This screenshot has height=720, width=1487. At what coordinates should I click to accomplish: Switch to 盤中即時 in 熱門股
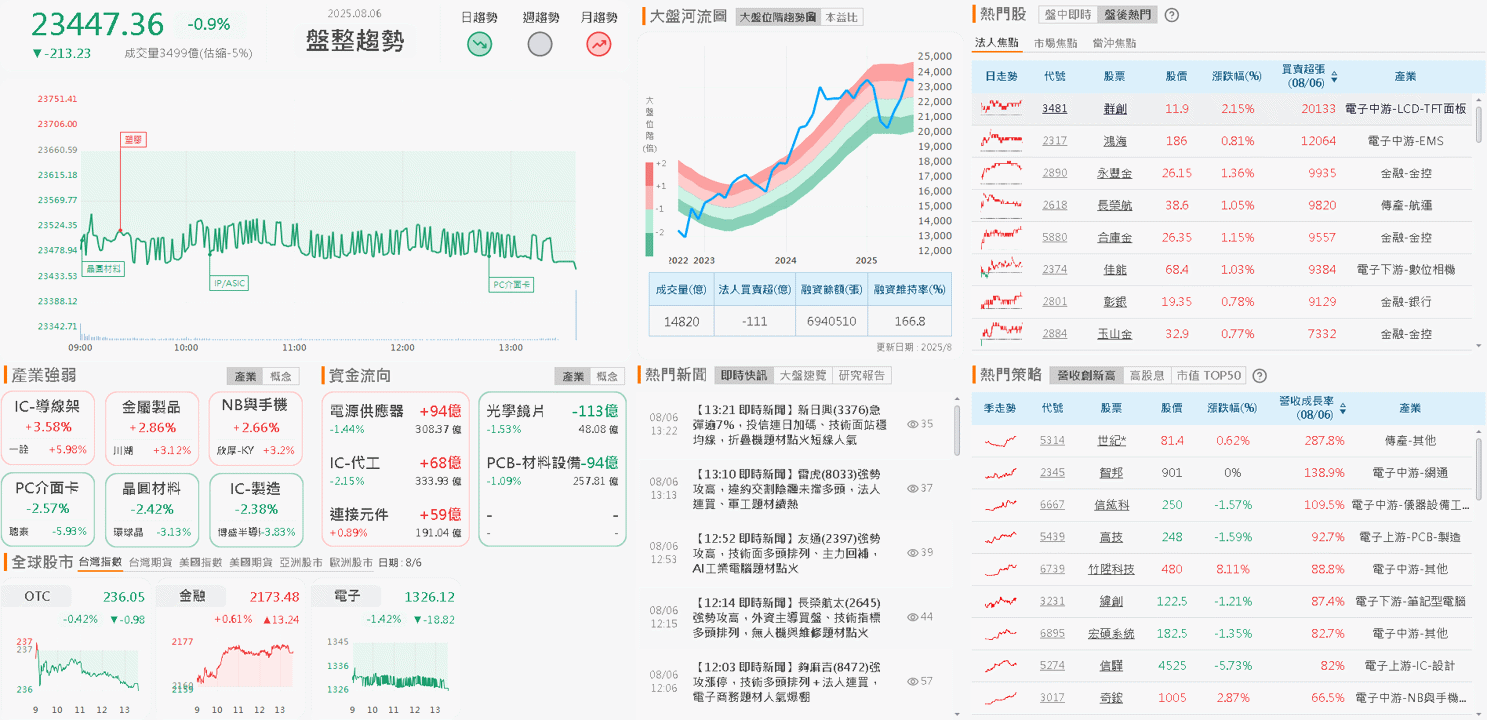coord(1069,15)
